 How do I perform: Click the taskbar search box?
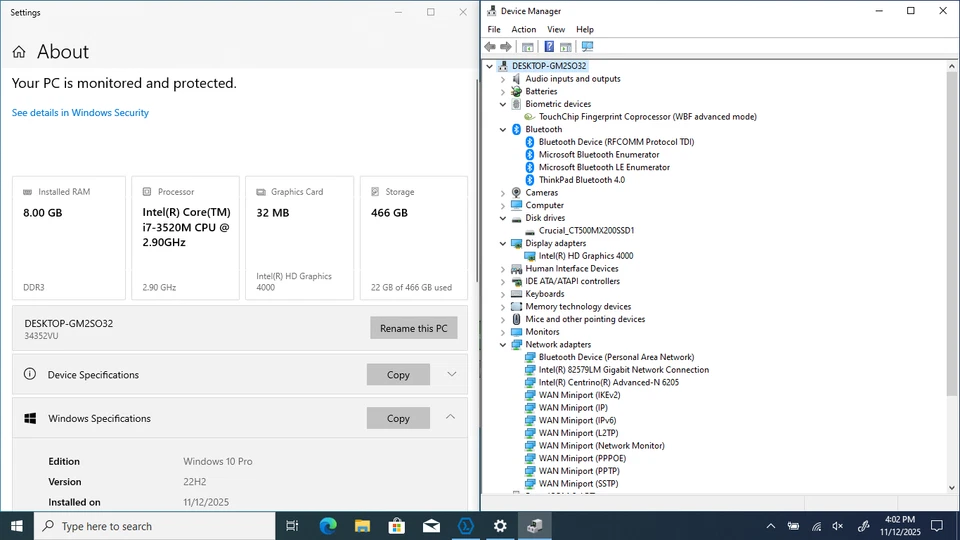pyautogui.click(x=155, y=526)
